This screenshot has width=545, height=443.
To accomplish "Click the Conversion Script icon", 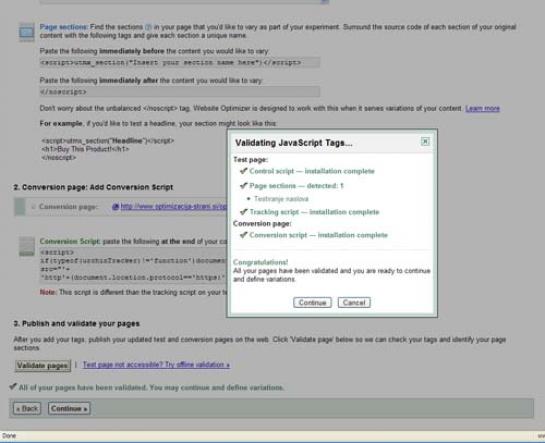I will coord(27,246).
